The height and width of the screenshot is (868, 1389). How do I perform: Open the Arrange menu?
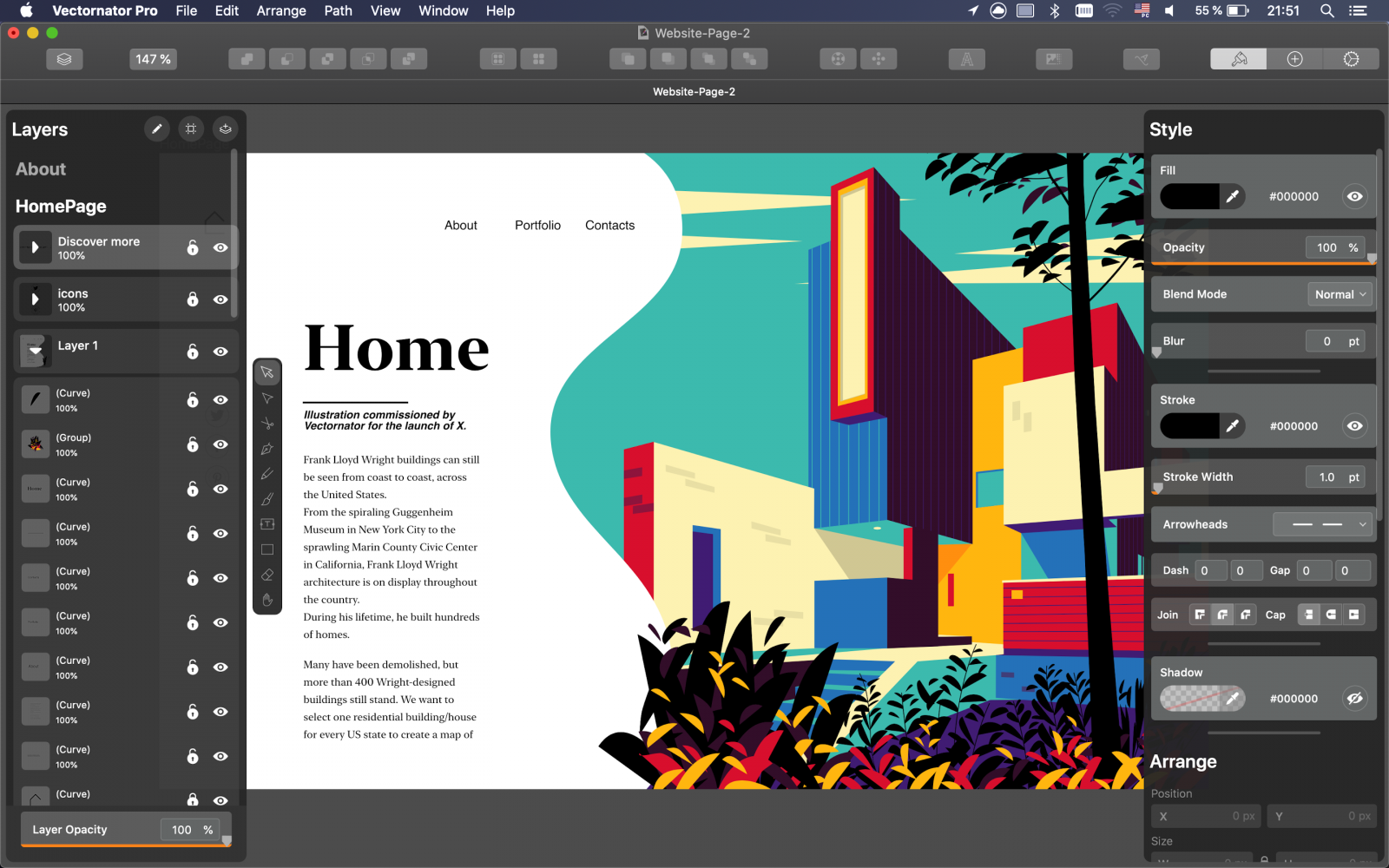click(x=280, y=10)
